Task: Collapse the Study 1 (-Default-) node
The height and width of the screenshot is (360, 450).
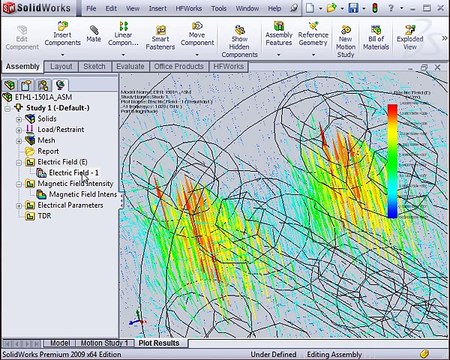Action: point(7,108)
